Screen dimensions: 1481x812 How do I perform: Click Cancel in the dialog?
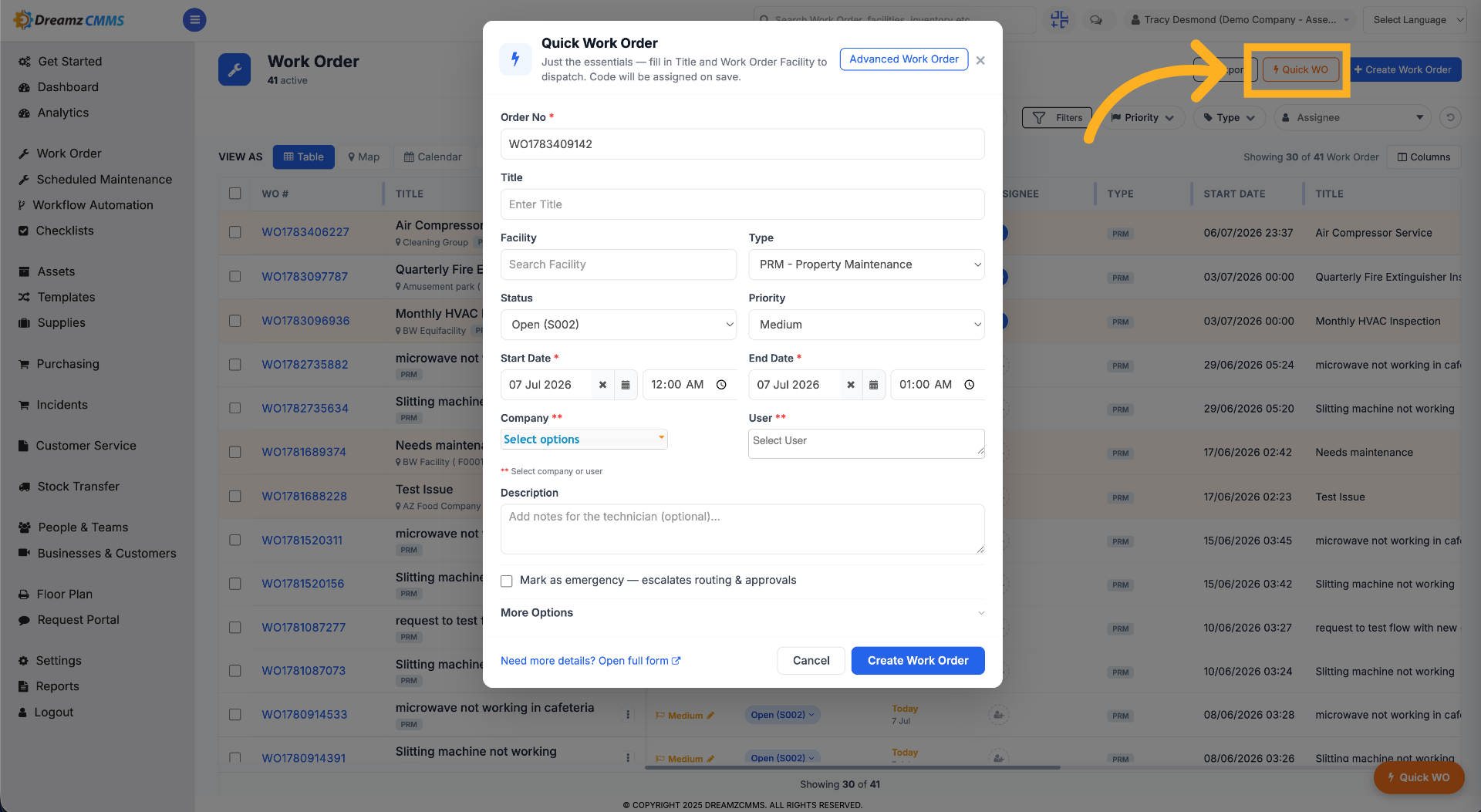point(811,661)
